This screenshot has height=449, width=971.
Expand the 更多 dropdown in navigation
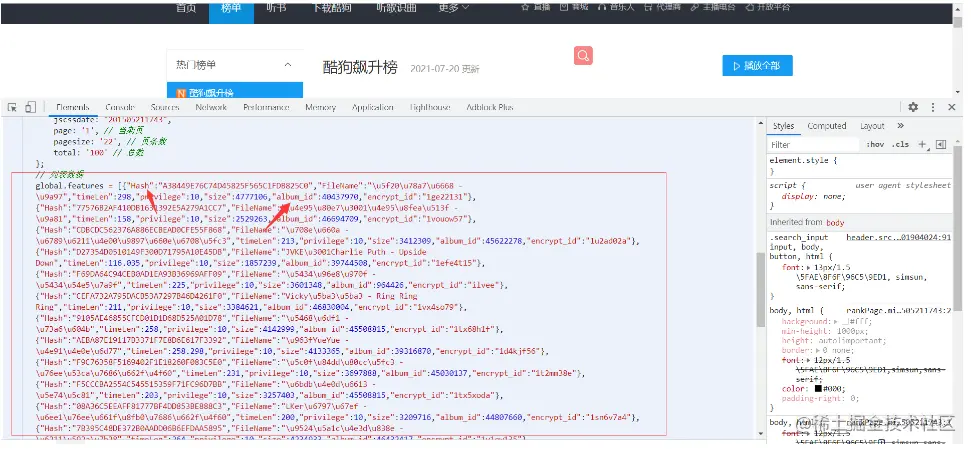(x=454, y=8)
